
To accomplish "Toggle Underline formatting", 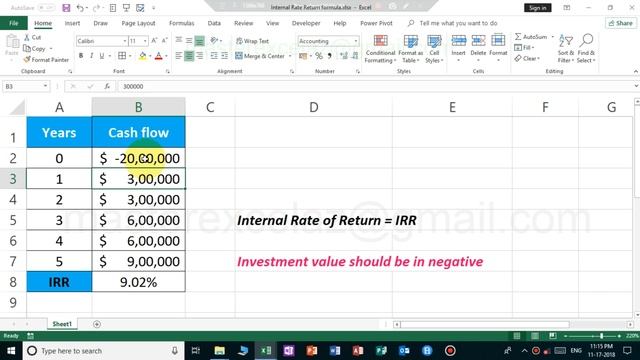I will click(x=102, y=56).
